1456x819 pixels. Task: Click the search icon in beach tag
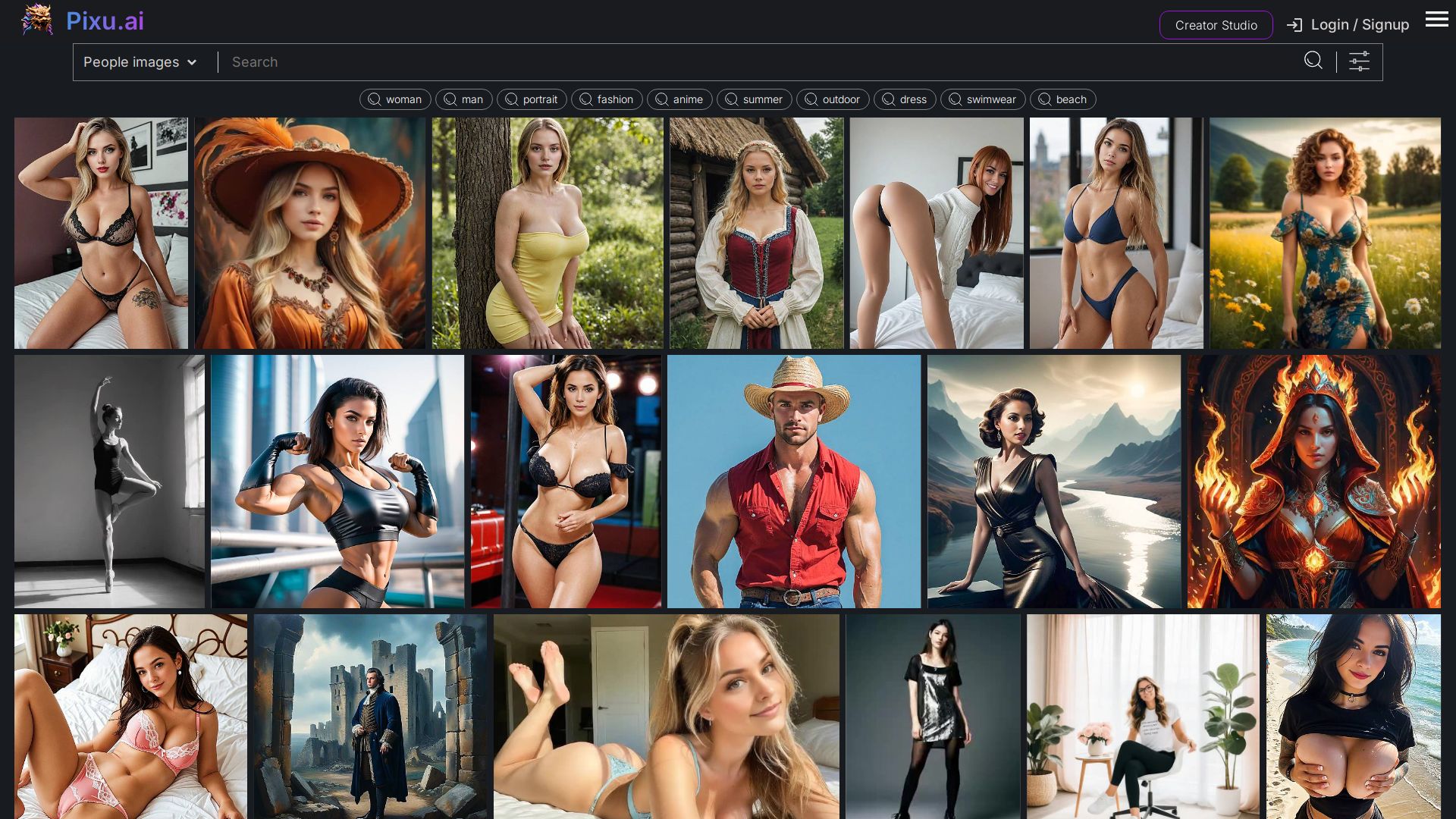1044,99
